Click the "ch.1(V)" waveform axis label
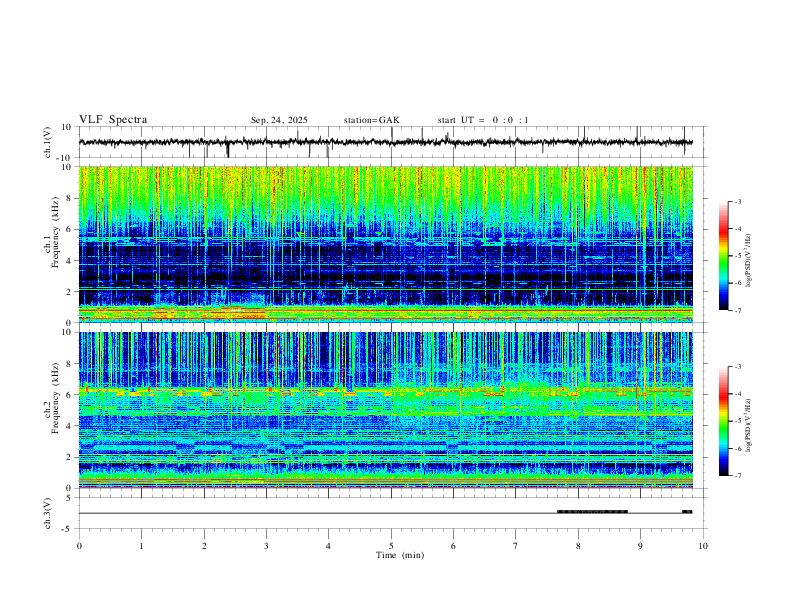 click(x=48, y=142)
